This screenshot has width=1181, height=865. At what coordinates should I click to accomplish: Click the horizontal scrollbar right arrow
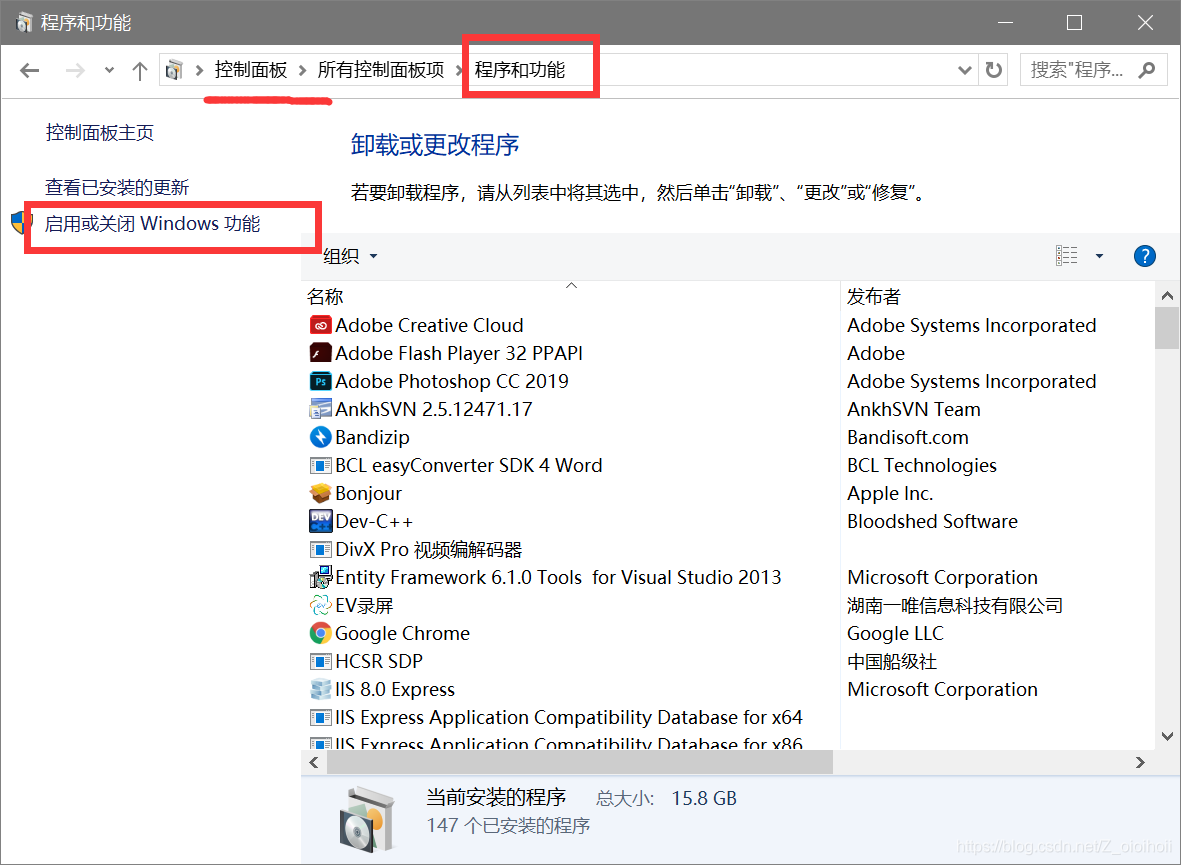pos(1140,763)
